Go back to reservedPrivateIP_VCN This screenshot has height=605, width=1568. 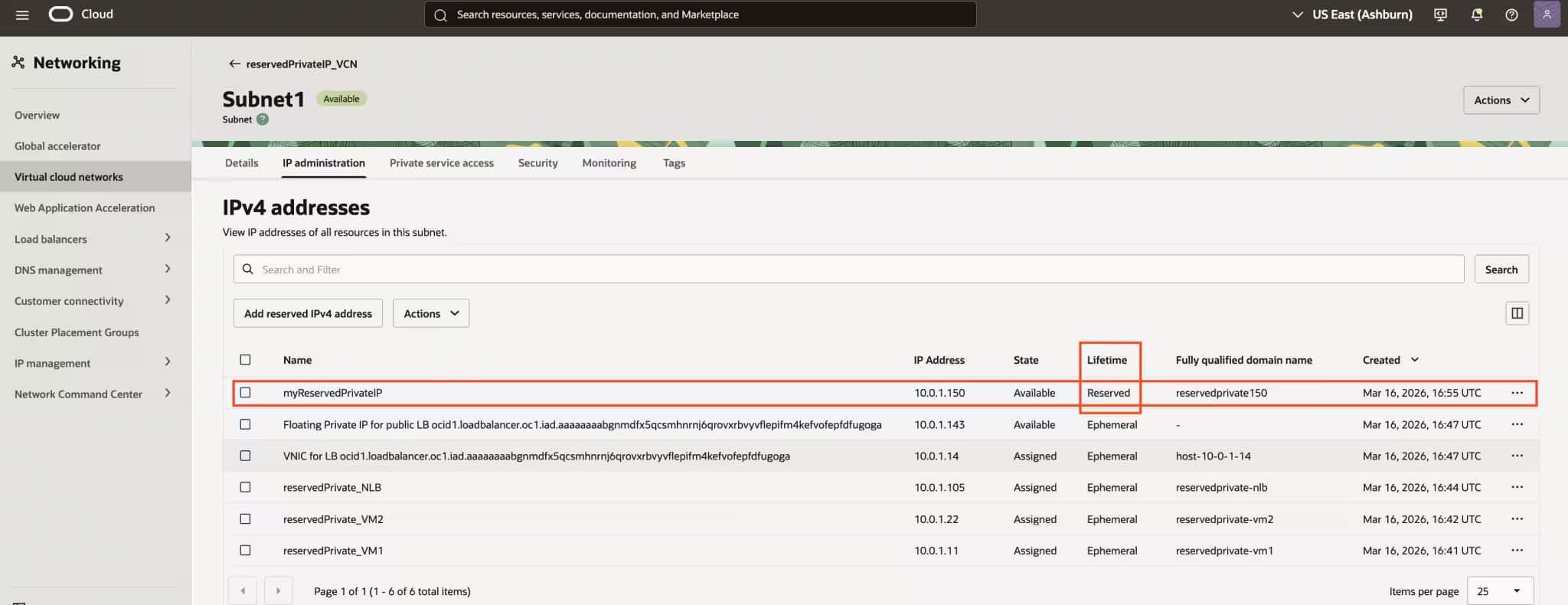tap(293, 64)
